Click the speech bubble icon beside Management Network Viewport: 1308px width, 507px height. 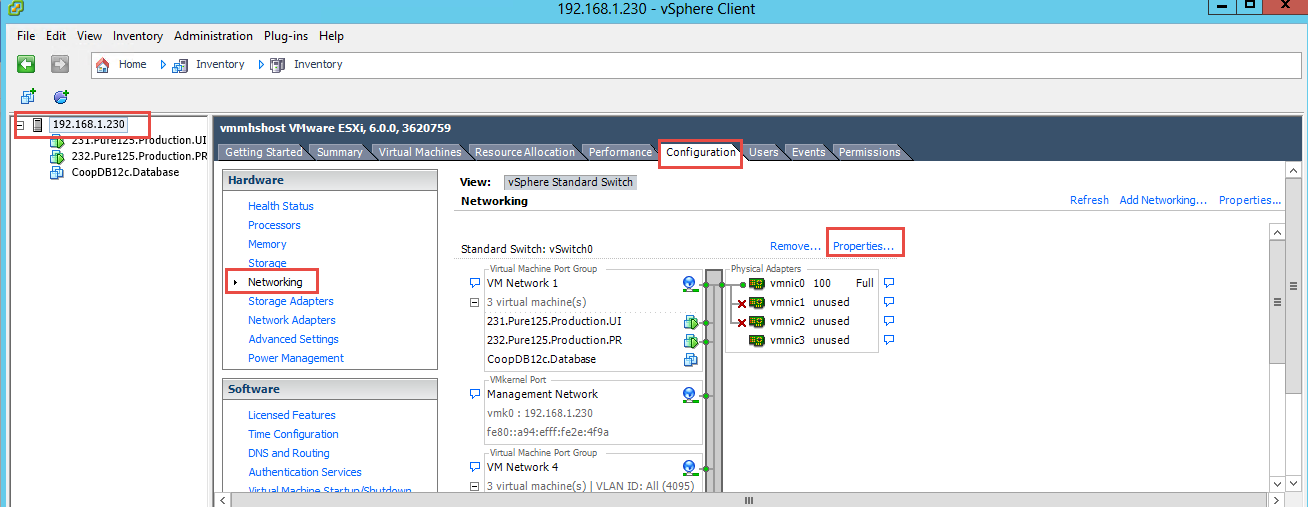[x=475, y=394]
